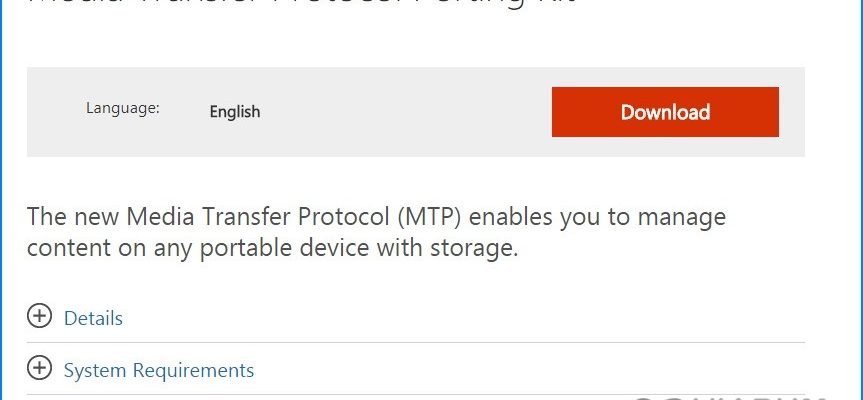Viewport: 863px width, 400px height.
Task: Click empty space right of Details row
Action: pyautogui.click(x=463, y=318)
